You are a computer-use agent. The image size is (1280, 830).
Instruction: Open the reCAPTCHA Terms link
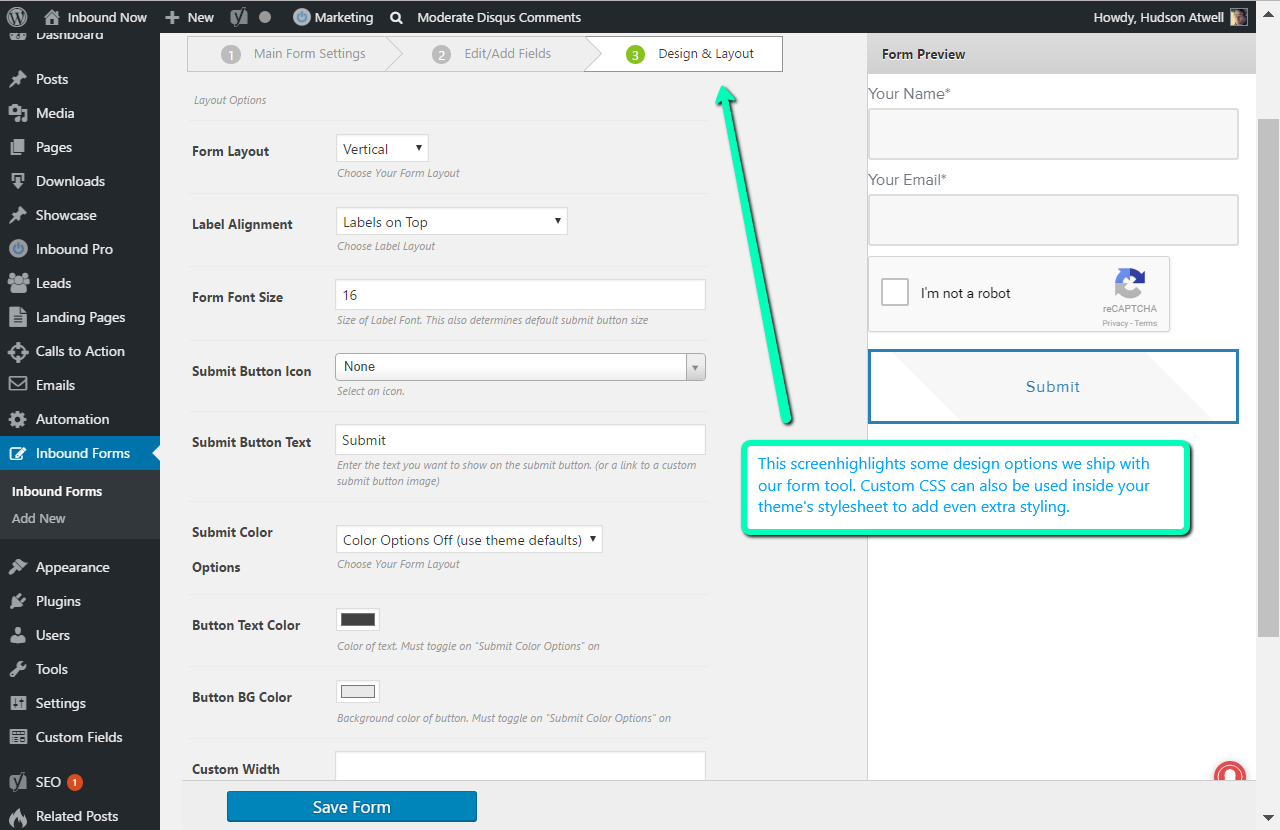pos(1146,323)
